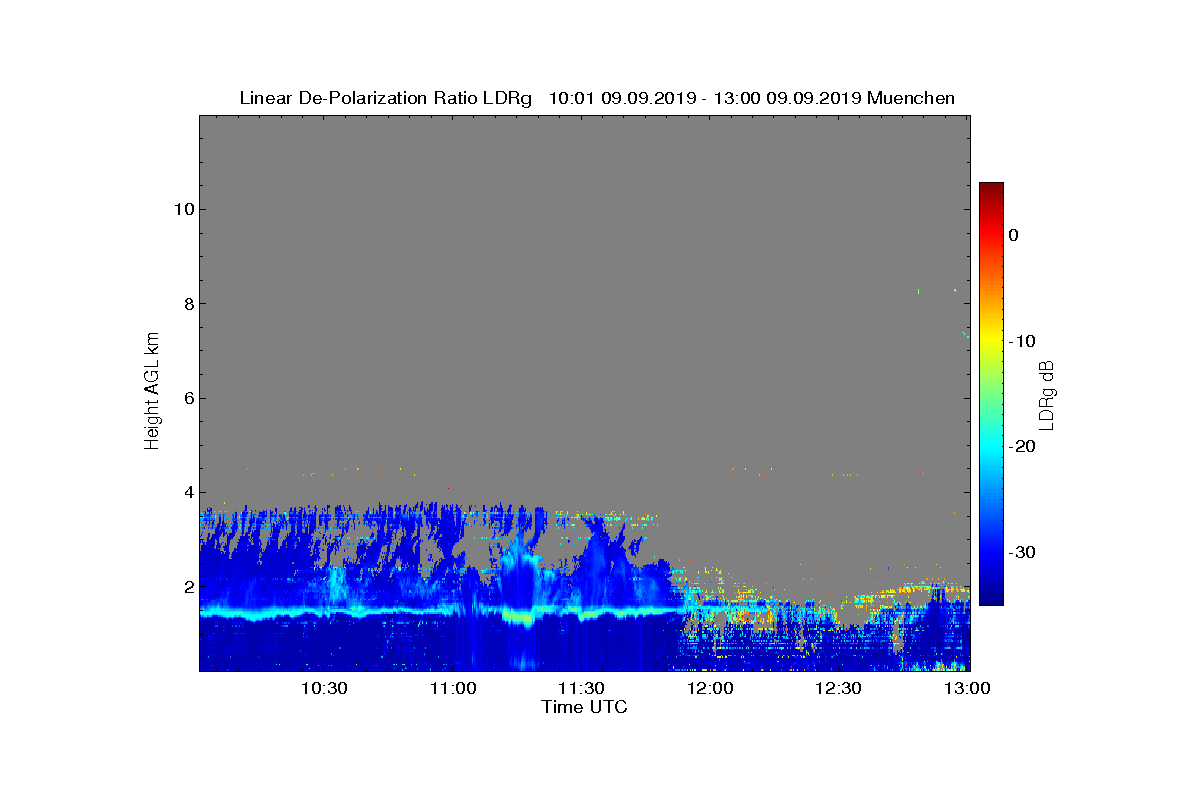This screenshot has width=1200, height=800.
Task: Click the yellow region of the colorbar
Action: point(991,341)
